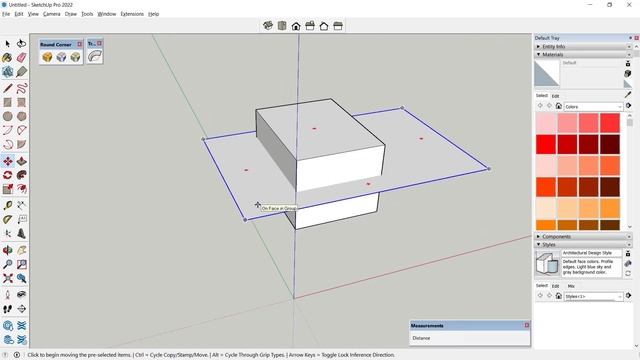The height and width of the screenshot is (360, 640).
Task: Close the Measurements panel
Action: [x=527, y=325]
